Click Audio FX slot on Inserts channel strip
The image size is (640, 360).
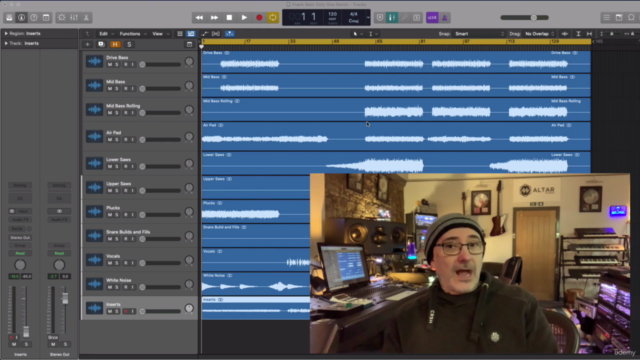pos(20,220)
